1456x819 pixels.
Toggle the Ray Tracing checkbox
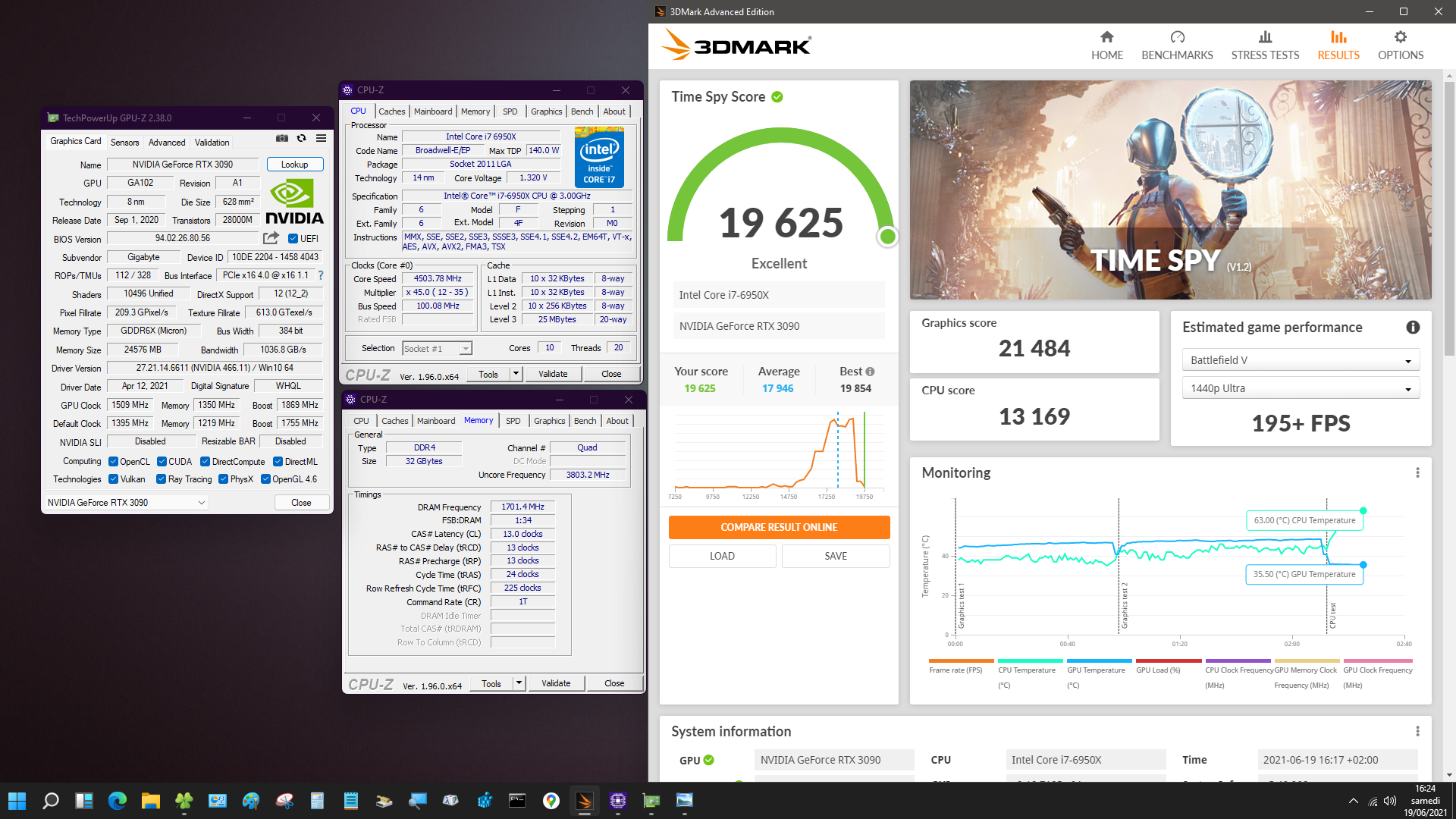161,479
